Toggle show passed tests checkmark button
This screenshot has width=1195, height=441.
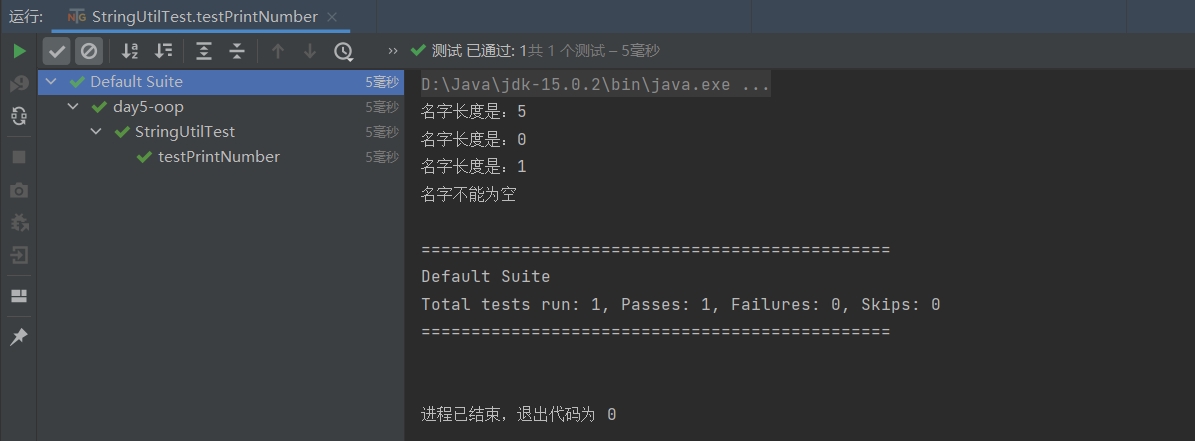57,51
